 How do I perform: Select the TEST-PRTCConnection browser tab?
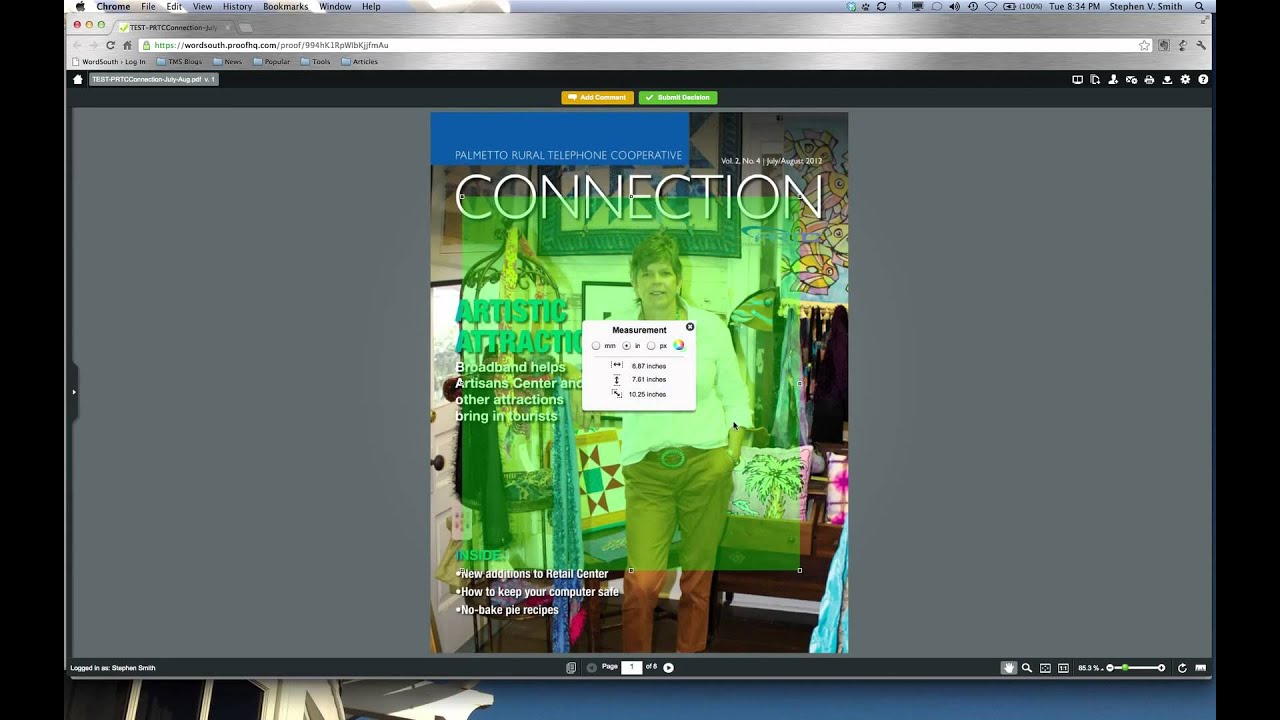[x=173, y=27]
